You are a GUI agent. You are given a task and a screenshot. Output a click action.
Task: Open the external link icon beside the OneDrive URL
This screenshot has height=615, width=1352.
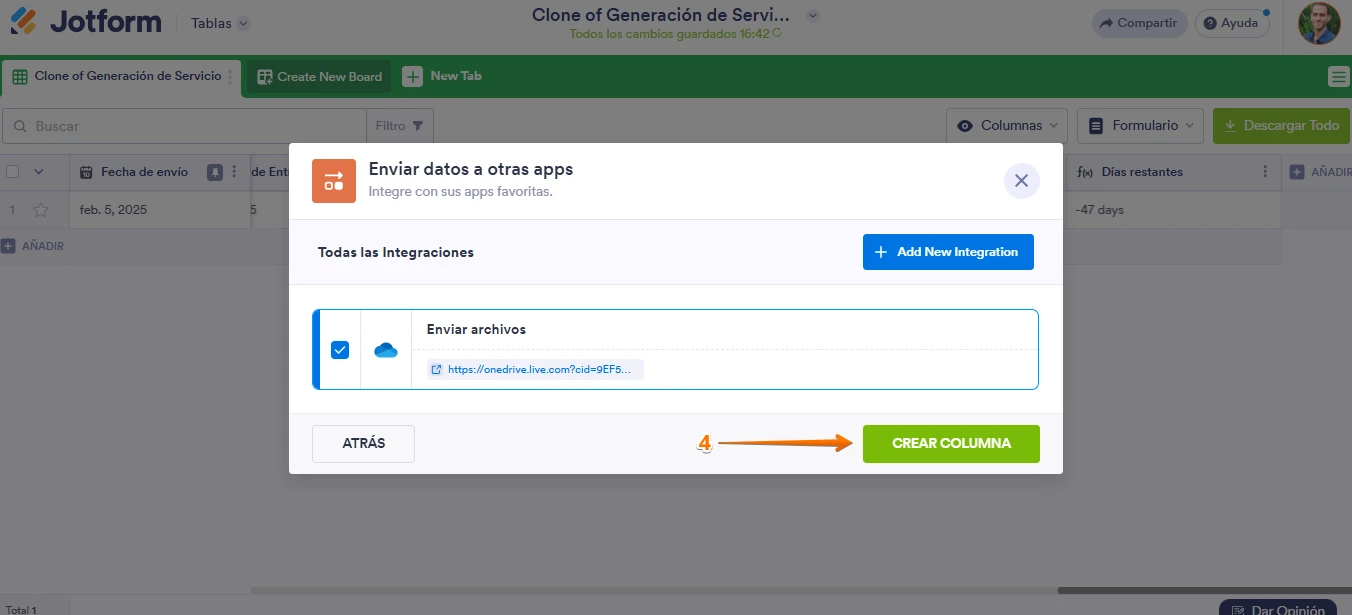point(436,369)
